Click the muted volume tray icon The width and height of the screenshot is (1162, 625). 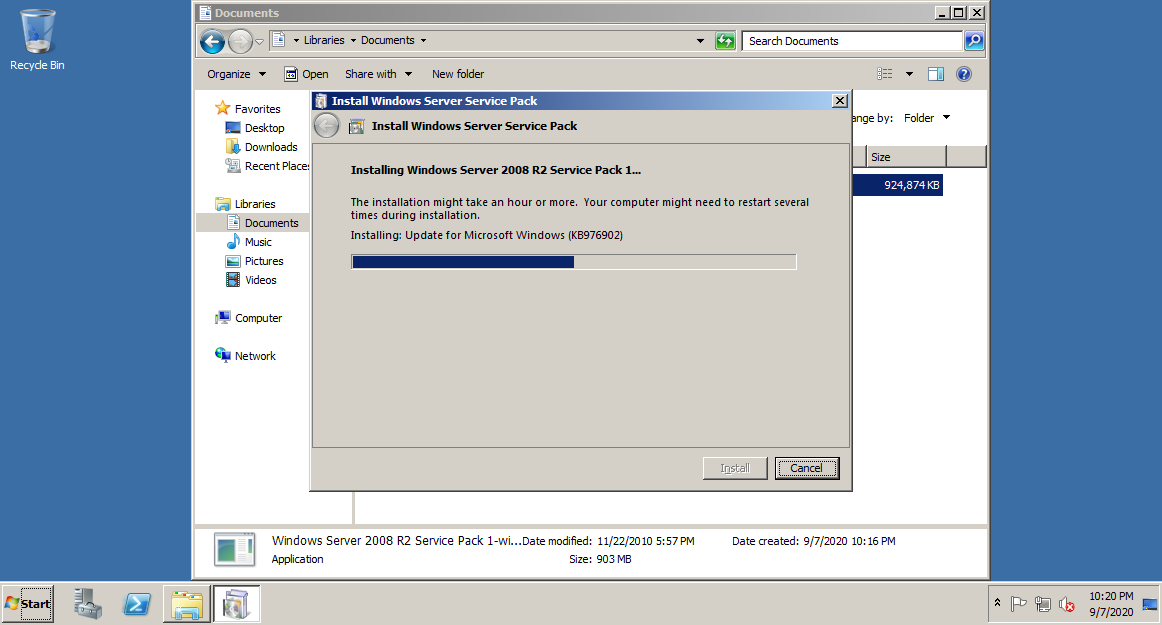click(x=1066, y=604)
